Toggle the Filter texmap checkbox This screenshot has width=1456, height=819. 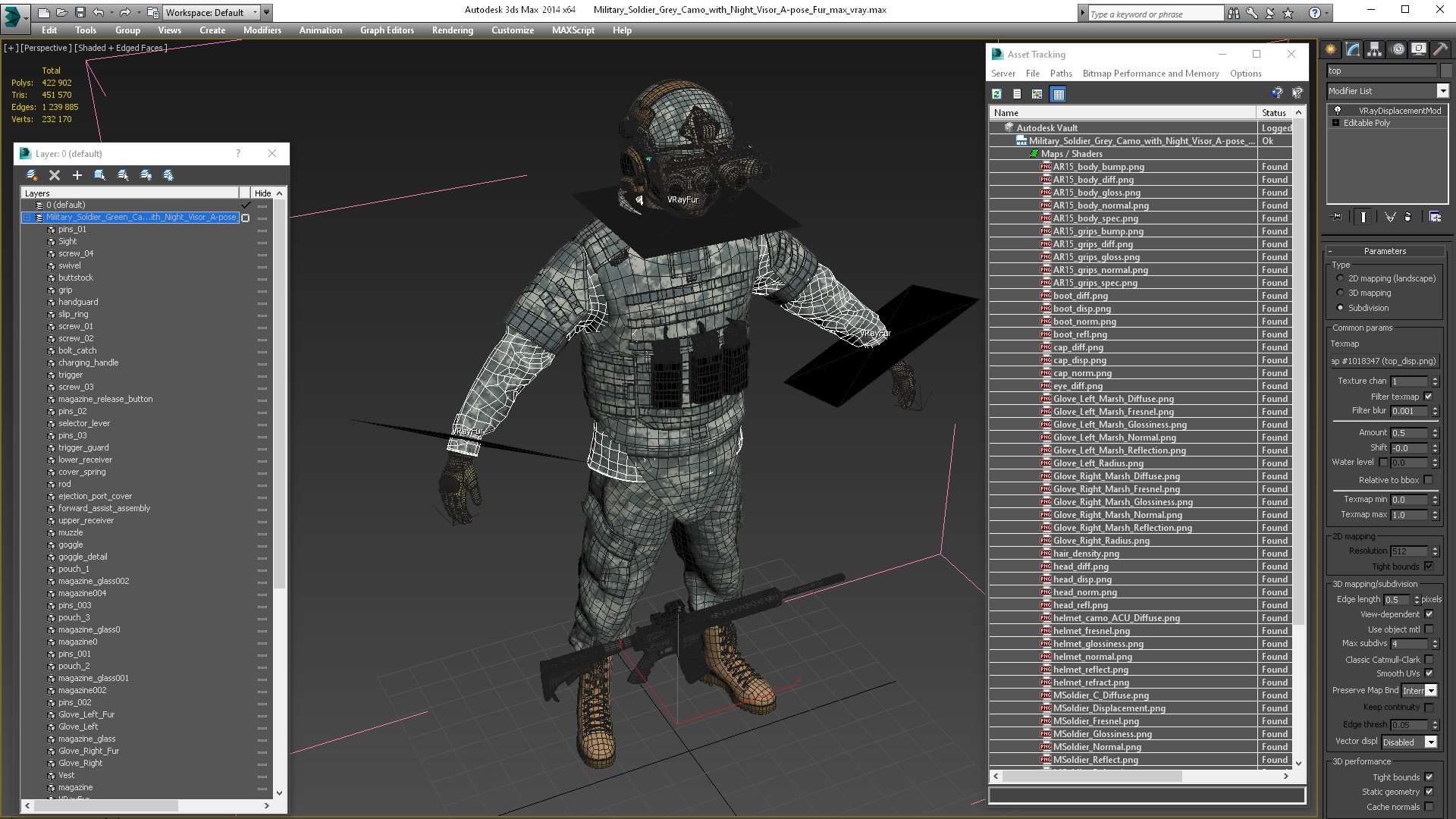[x=1429, y=397]
